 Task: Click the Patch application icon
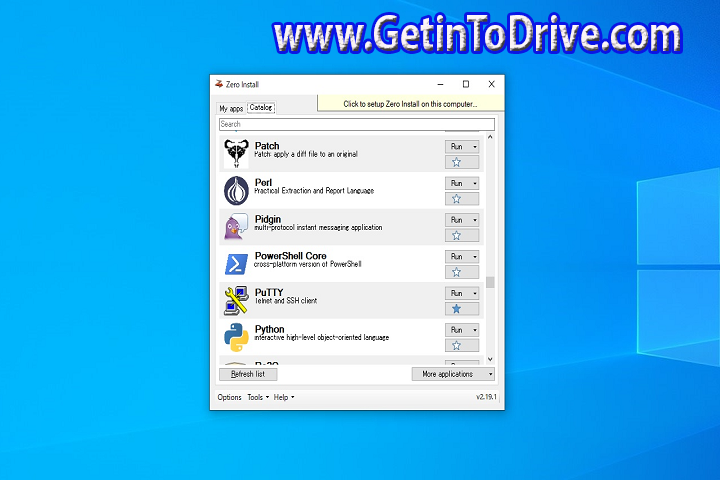pyautogui.click(x=236, y=153)
